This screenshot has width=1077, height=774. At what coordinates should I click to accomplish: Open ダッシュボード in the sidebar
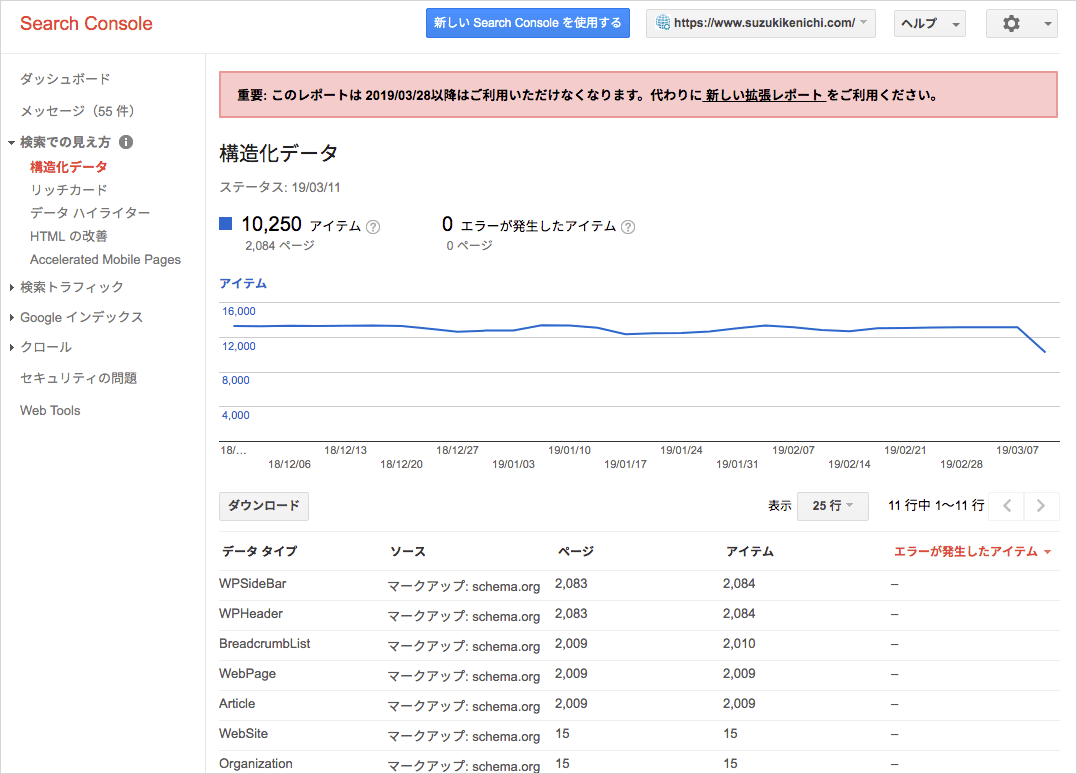click(x=65, y=79)
